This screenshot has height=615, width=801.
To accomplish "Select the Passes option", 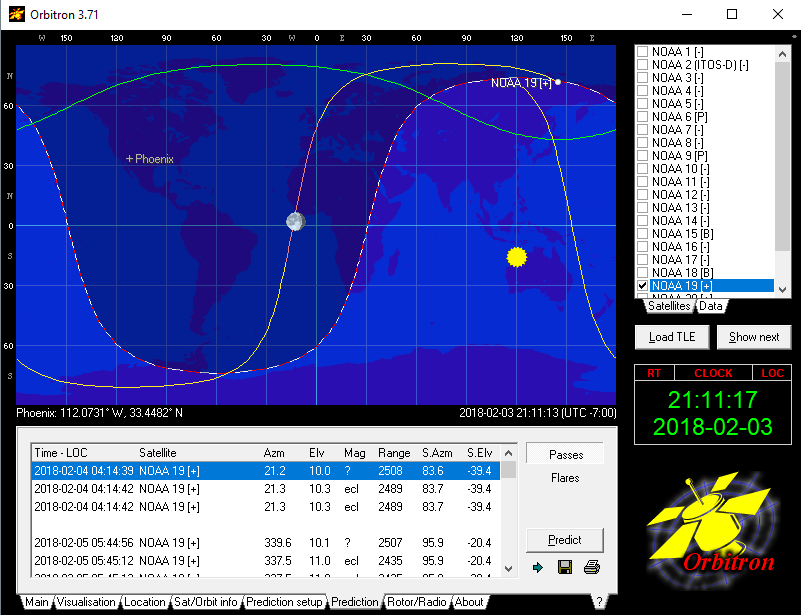I will tap(566, 455).
